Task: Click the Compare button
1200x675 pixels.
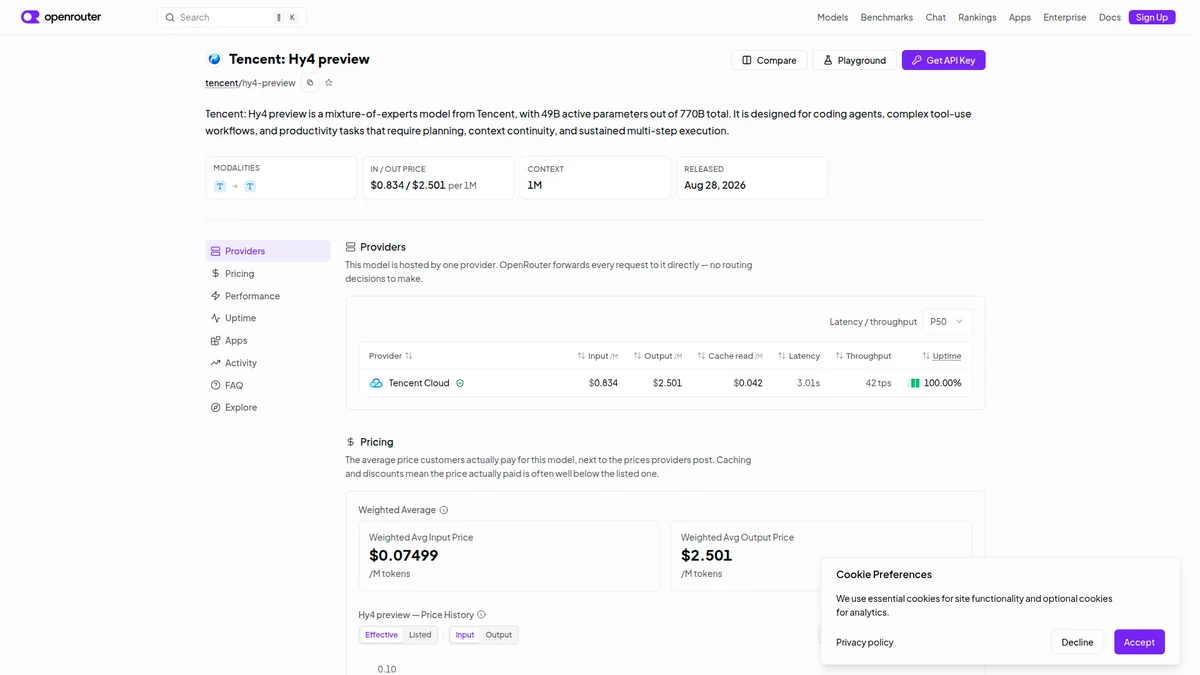Action: (x=769, y=60)
